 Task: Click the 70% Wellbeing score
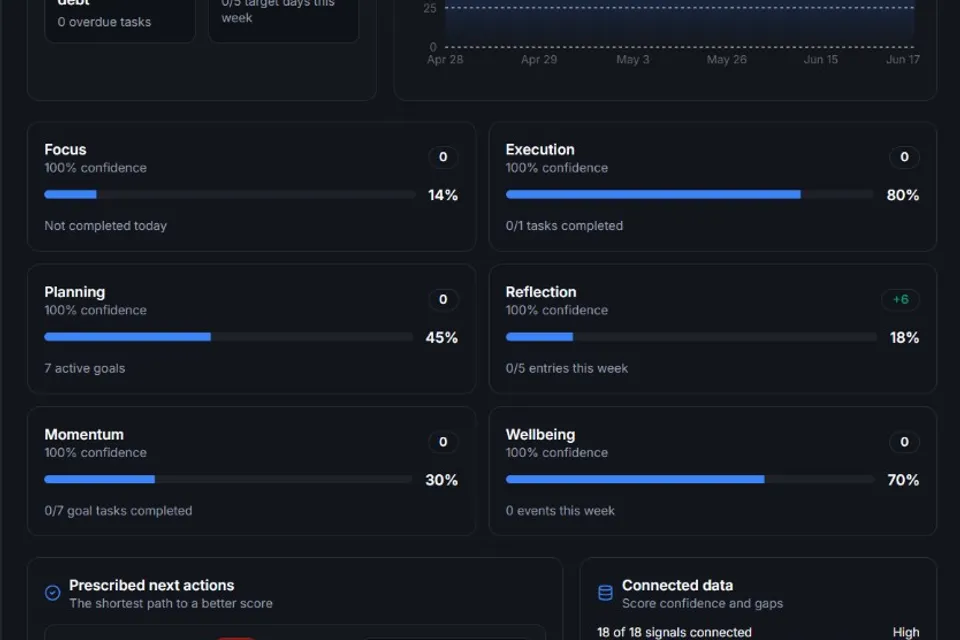point(903,480)
